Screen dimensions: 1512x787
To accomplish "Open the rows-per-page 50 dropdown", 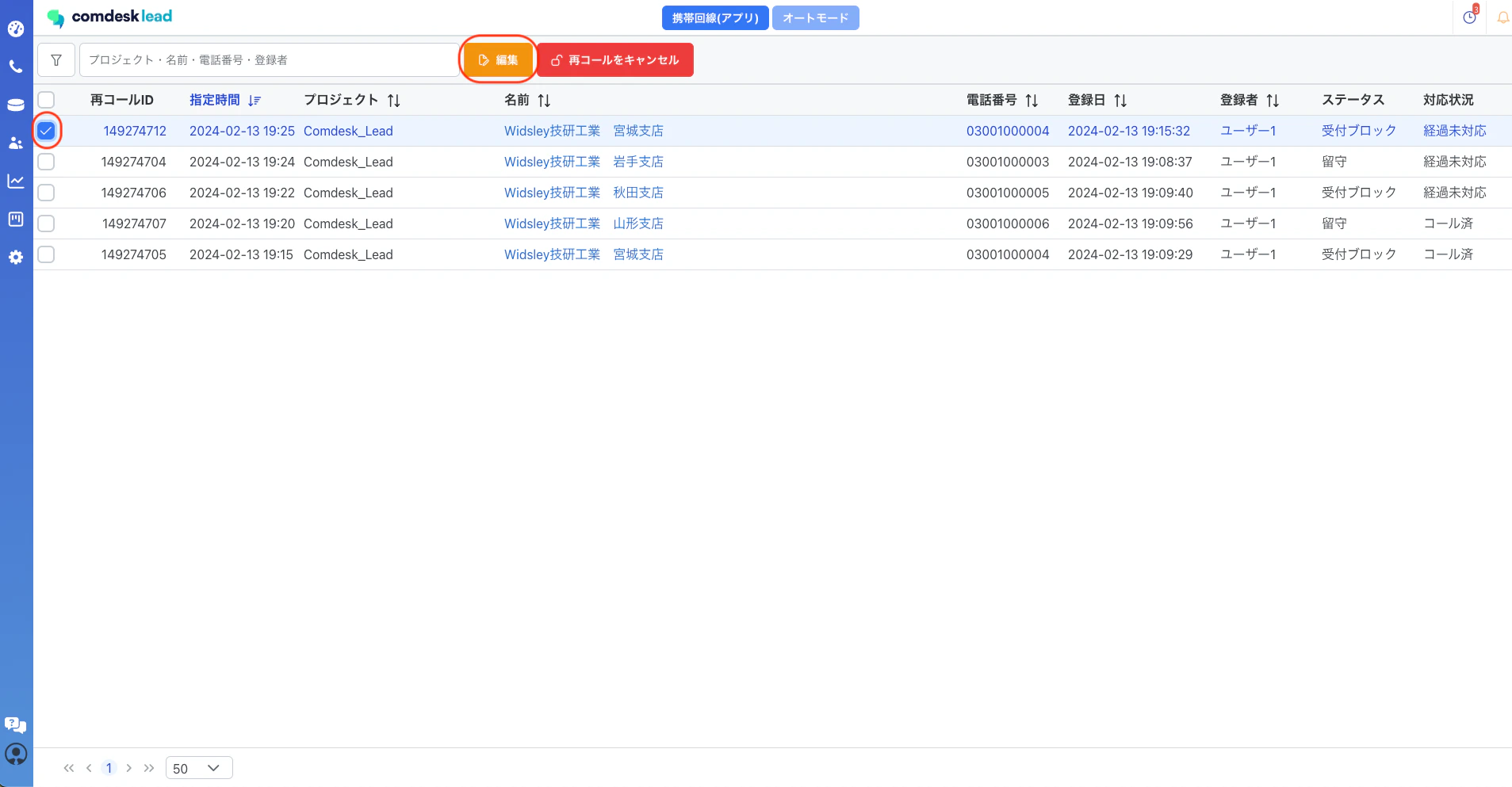I will click(199, 768).
